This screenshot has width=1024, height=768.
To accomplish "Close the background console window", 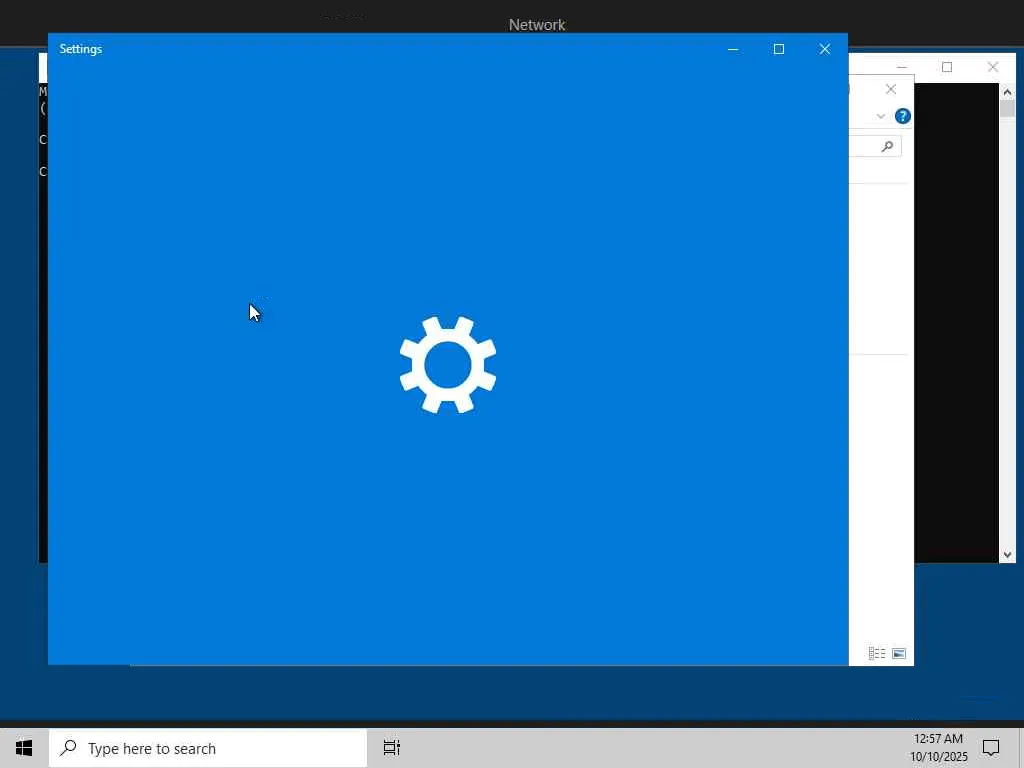I will (993, 67).
